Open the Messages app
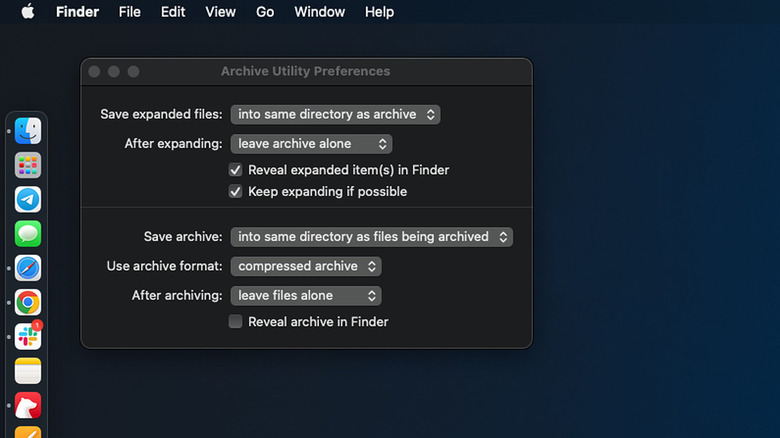The image size is (780, 438). coord(28,234)
